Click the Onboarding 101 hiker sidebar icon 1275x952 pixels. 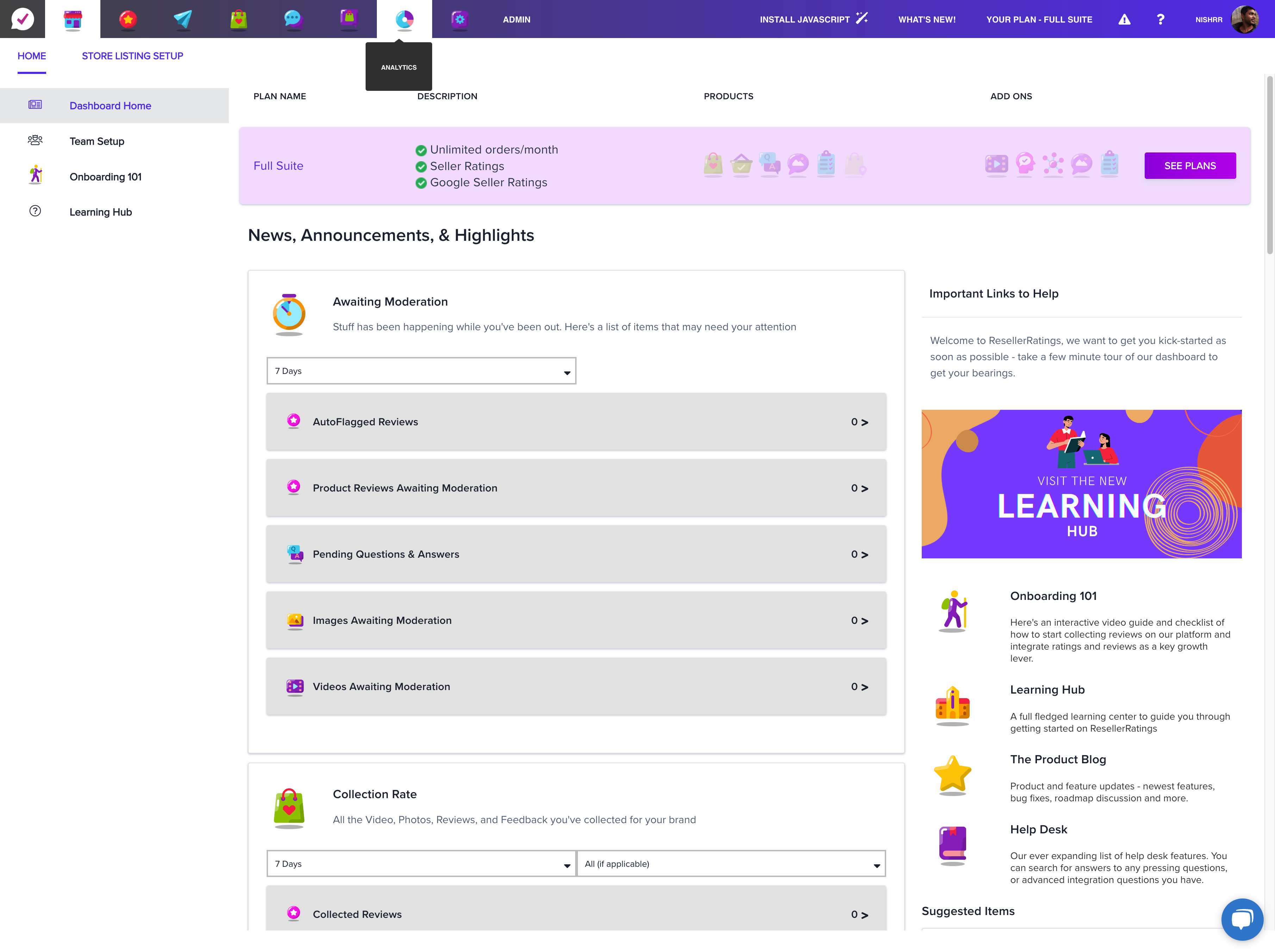point(36,175)
